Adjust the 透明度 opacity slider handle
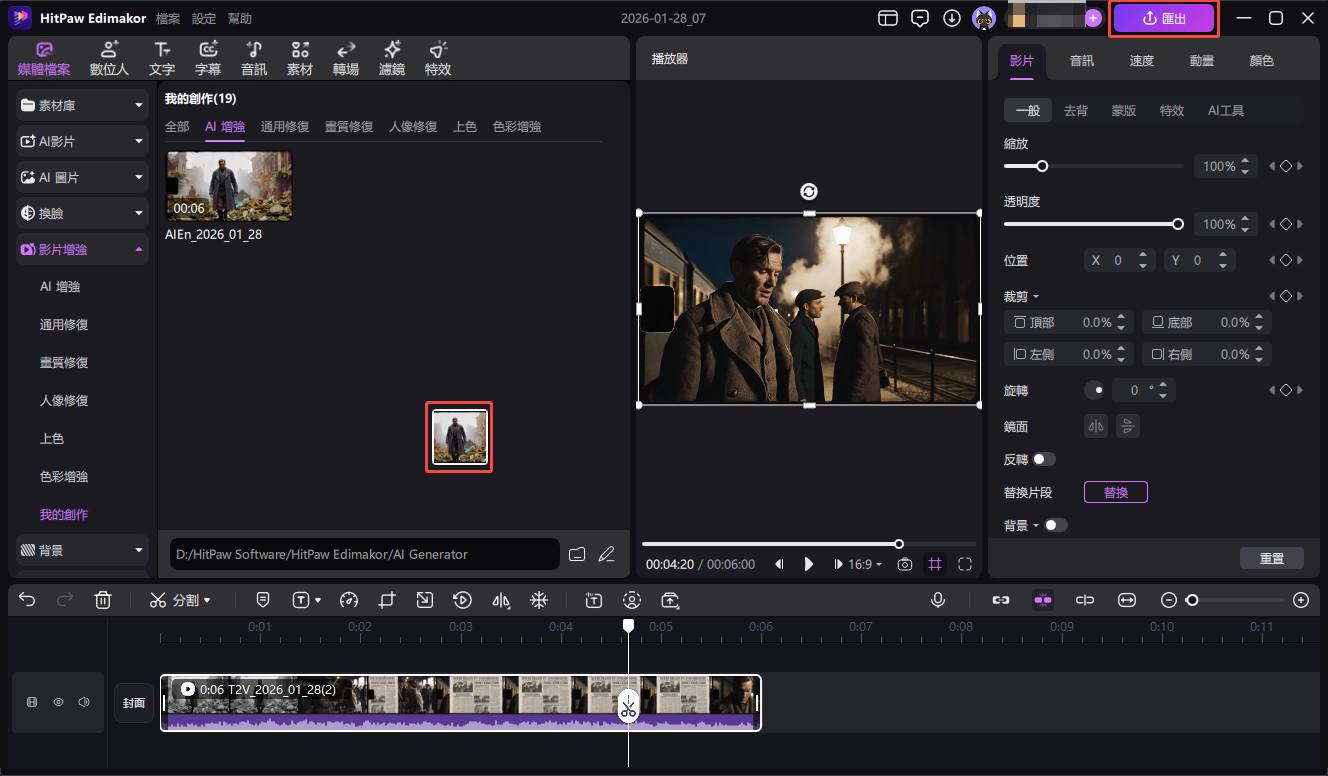 click(1178, 224)
